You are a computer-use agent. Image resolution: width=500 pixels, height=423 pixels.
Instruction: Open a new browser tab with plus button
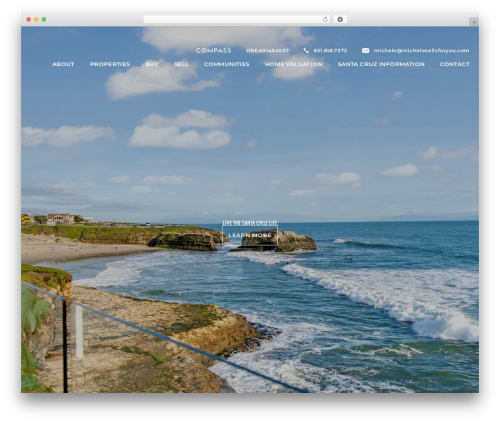[474, 22]
